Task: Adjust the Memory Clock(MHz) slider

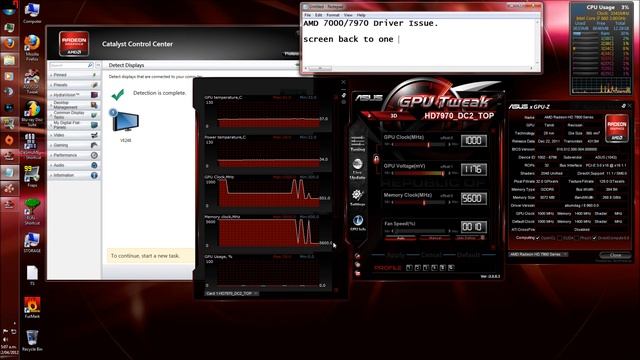Action: coord(420,202)
